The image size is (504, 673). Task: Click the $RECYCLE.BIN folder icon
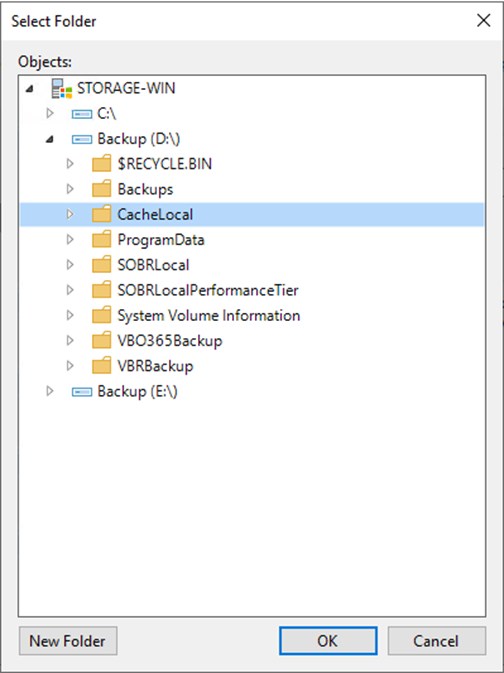(102, 164)
